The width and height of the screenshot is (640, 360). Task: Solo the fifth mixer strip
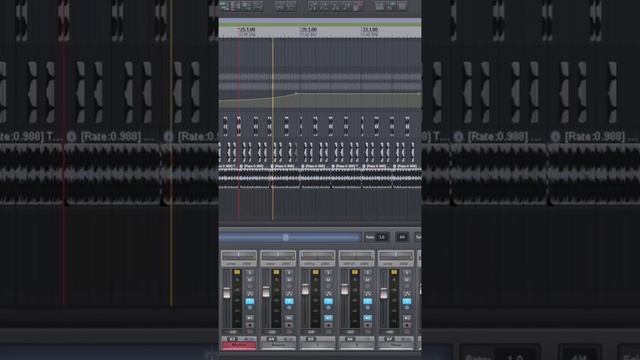pyautogui.click(x=407, y=272)
